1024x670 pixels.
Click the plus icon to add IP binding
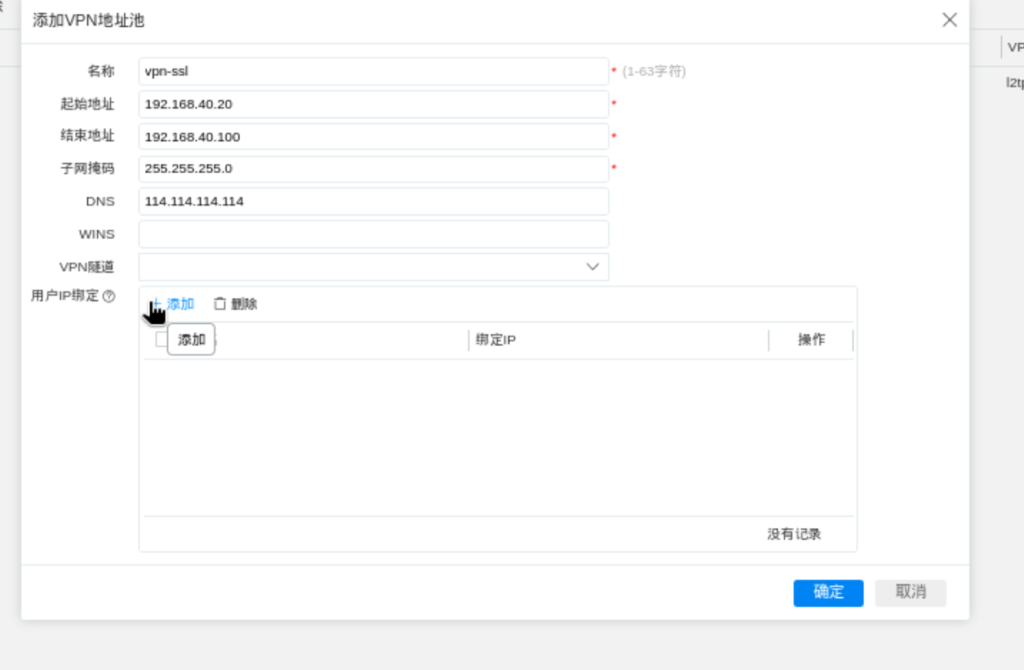click(157, 303)
